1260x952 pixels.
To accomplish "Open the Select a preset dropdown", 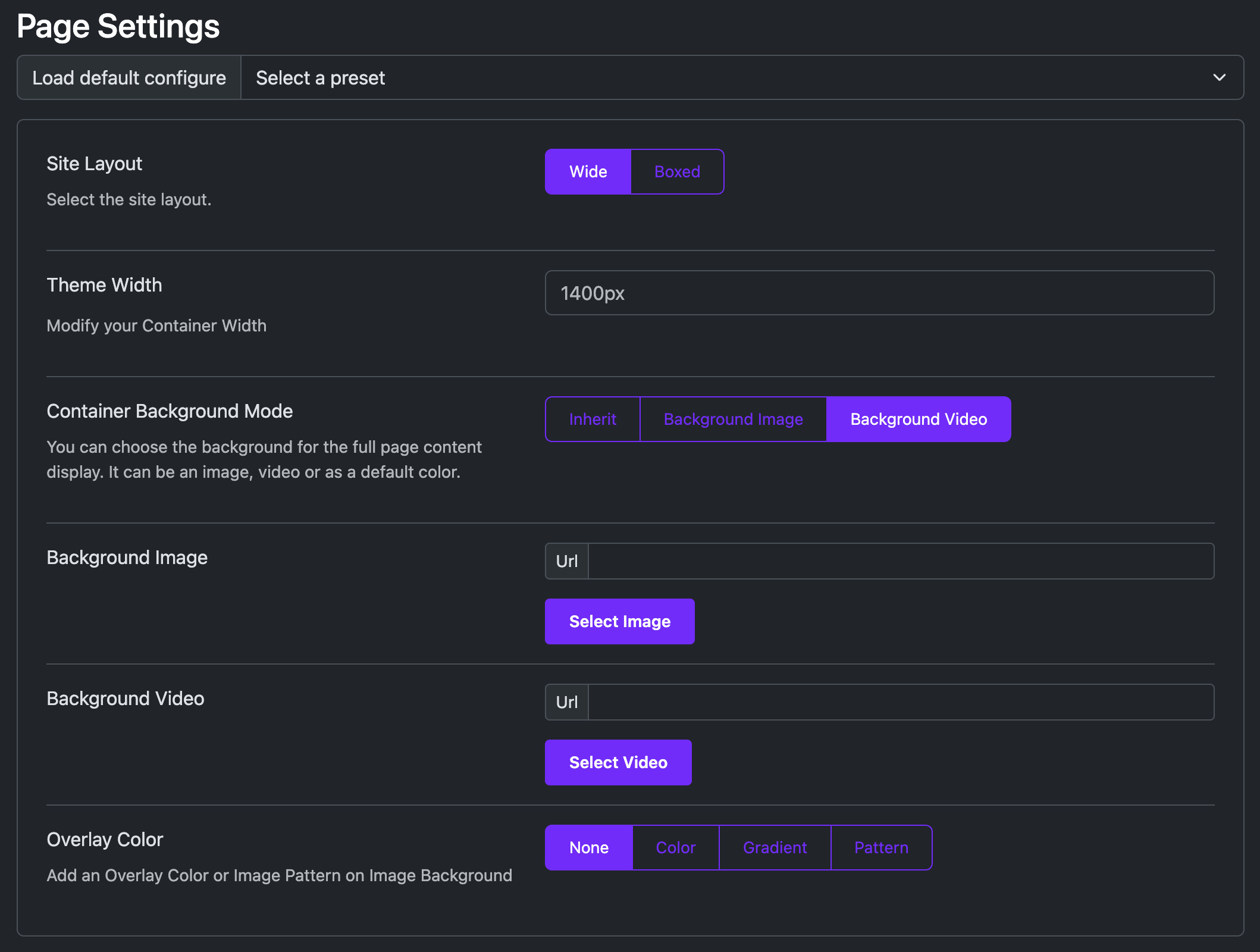I will click(x=742, y=77).
